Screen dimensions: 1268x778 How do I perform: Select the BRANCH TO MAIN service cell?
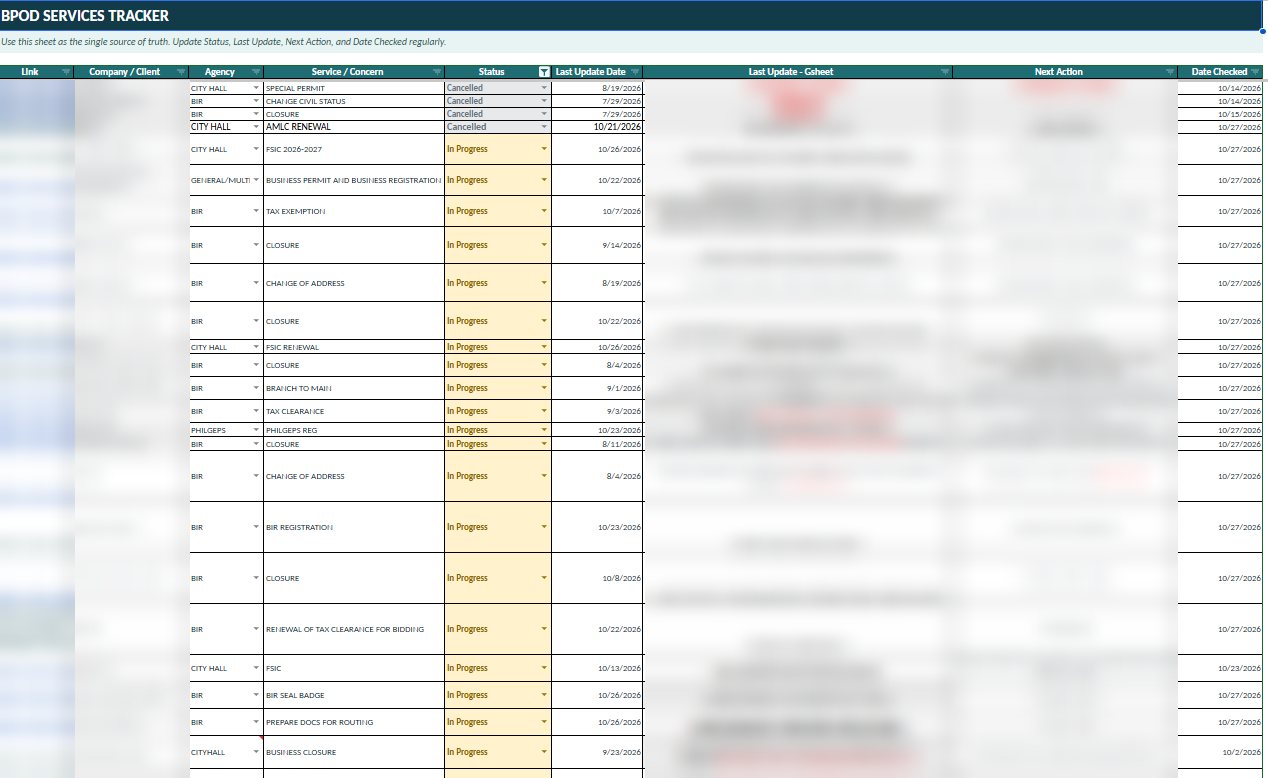[x=354, y=388]
